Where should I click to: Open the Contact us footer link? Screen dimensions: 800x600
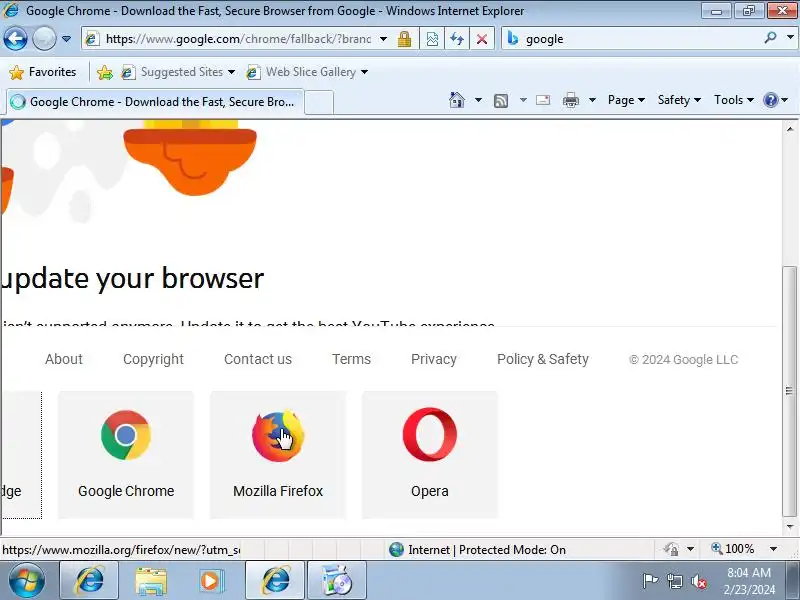tap(258, 359)
